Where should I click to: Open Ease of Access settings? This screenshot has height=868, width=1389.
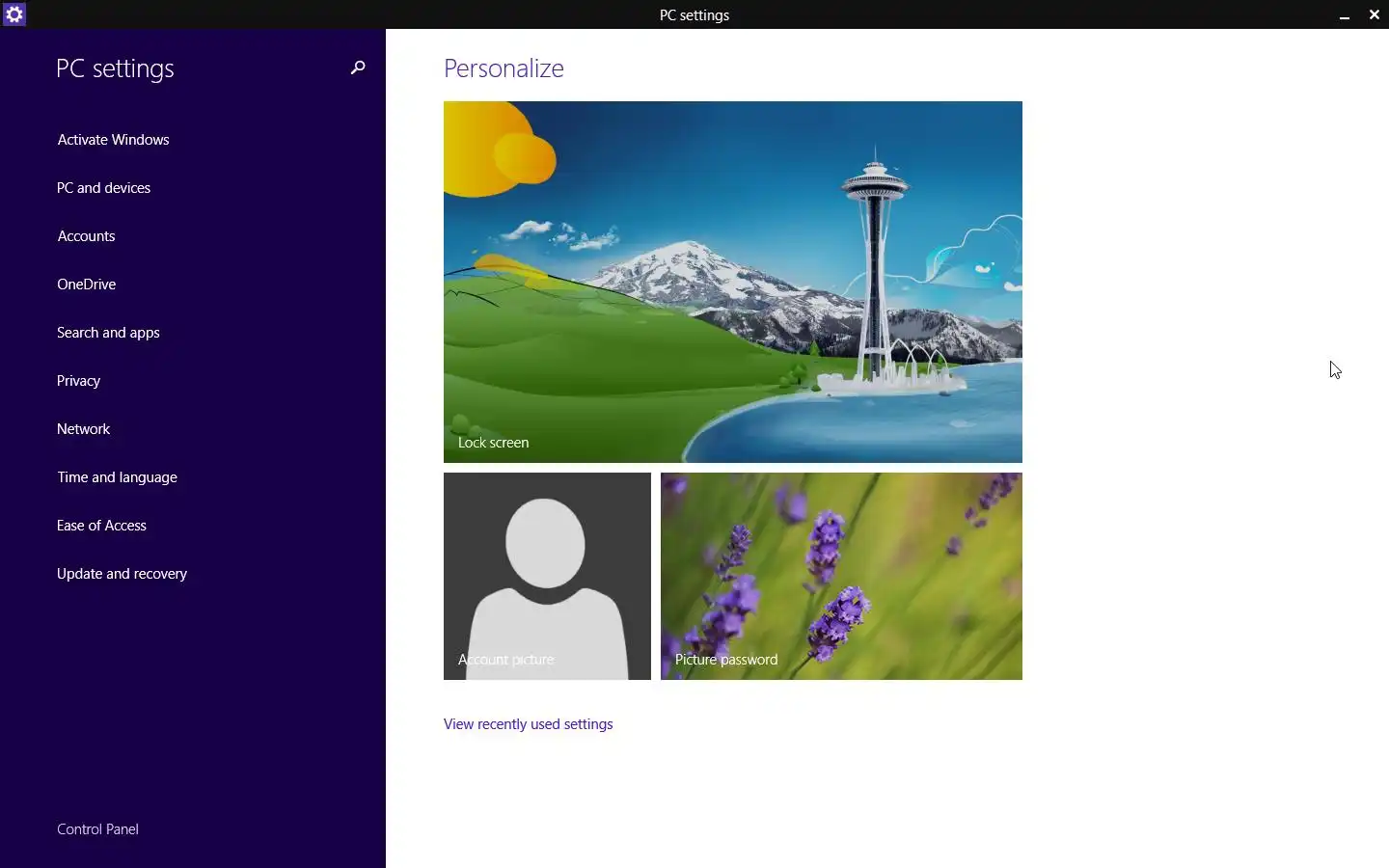point(101,526)
